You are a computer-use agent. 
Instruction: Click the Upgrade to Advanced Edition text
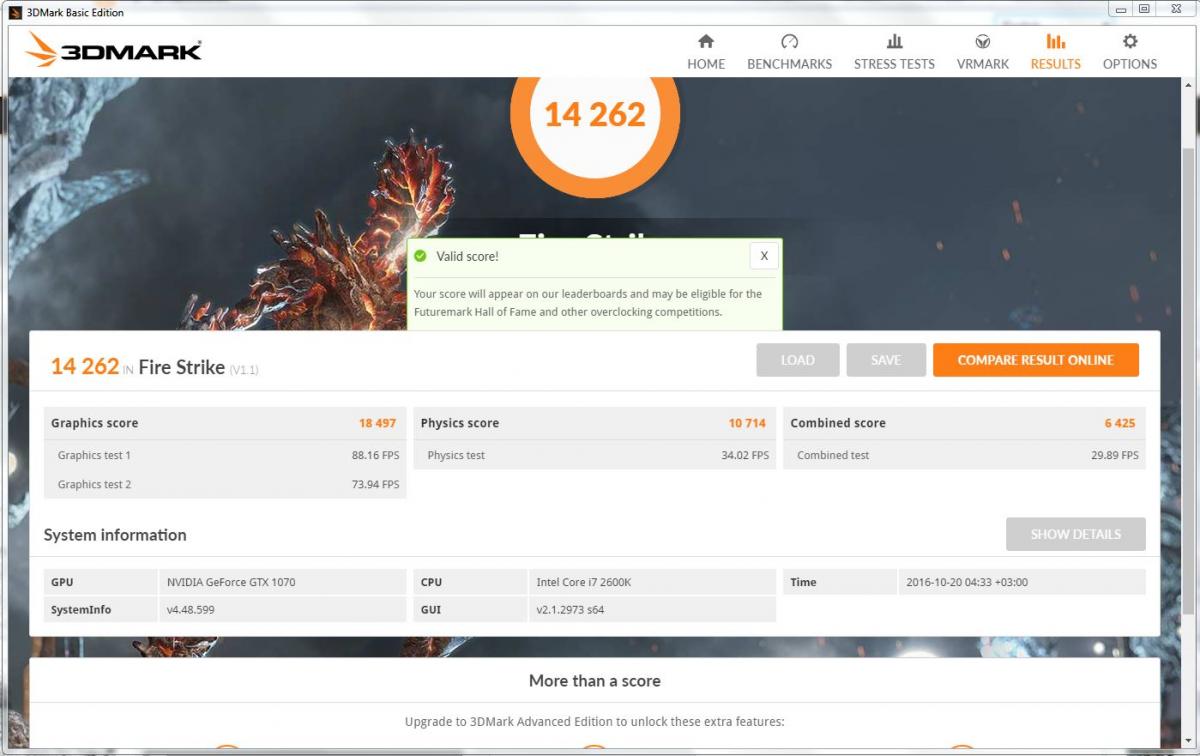595,721
